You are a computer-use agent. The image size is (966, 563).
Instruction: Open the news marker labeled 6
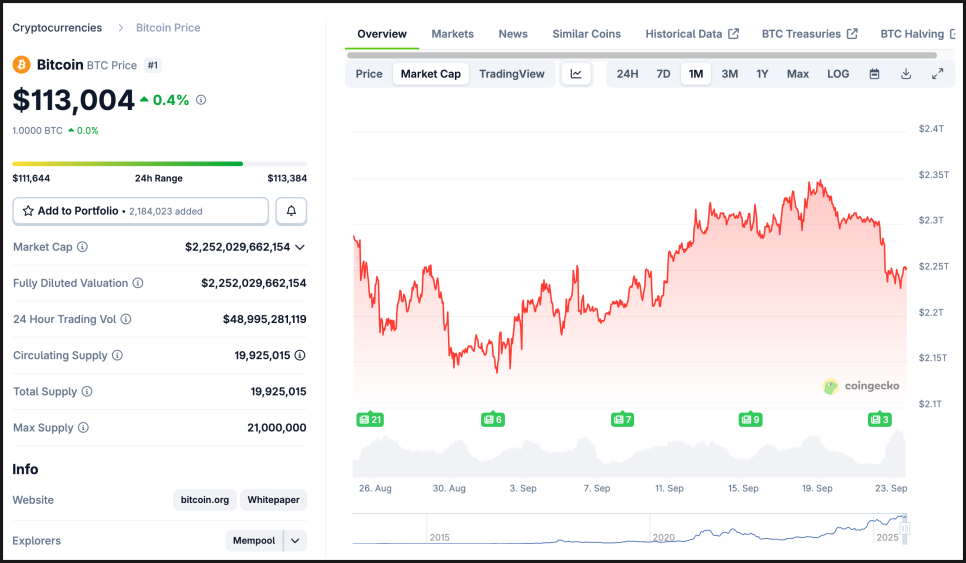[493, 419]
